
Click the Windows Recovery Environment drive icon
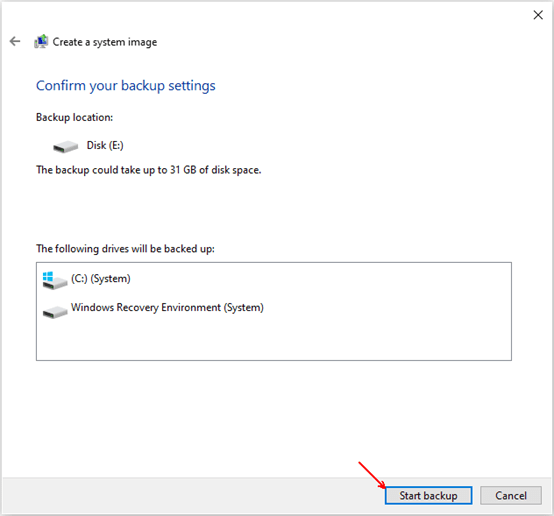coord(55,312)
